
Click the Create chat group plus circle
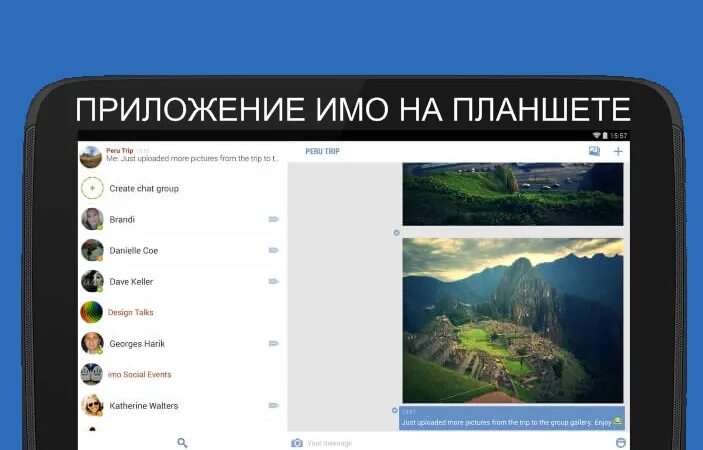pos(92,188)
